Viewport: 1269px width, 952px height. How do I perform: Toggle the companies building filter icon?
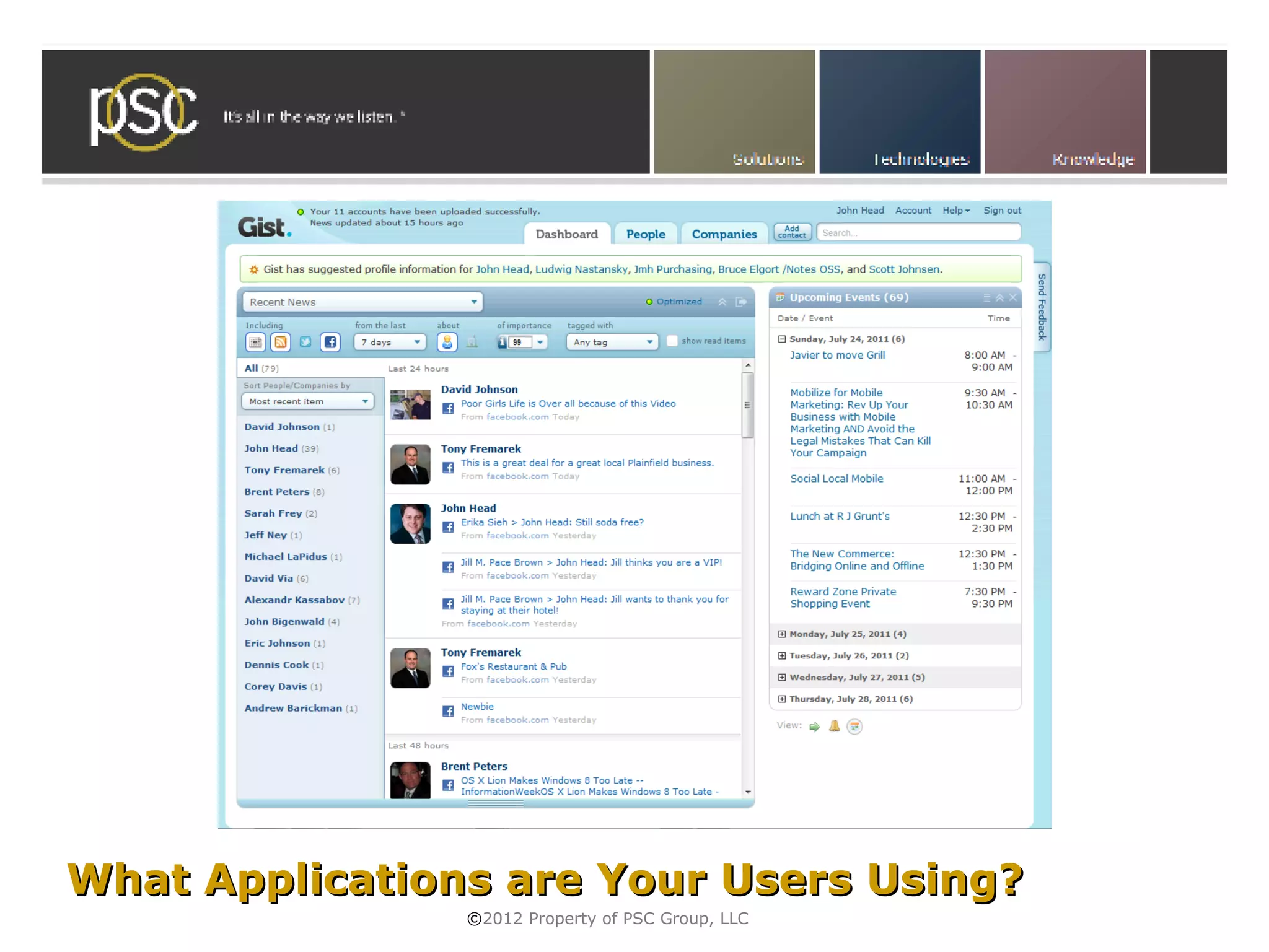point(472,342)
